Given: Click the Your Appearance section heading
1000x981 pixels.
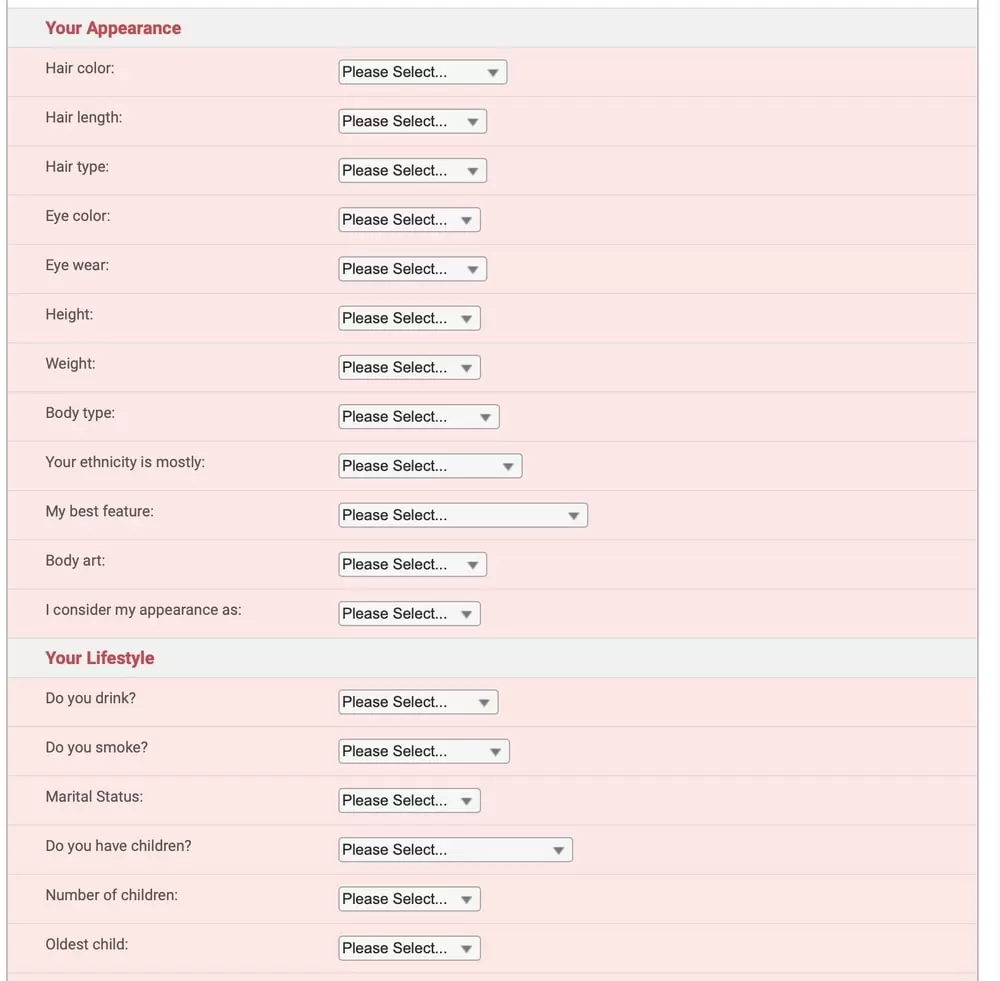Looking at the screenshot, I should coord(113,28).
